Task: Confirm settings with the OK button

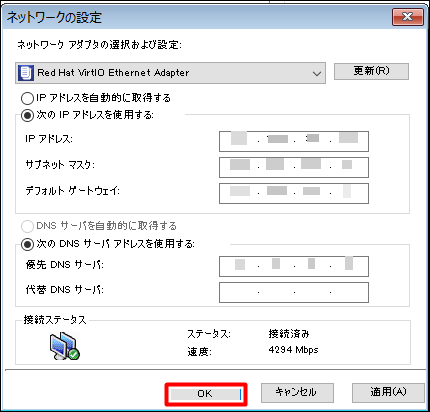Action: click(x=206, y=394)
